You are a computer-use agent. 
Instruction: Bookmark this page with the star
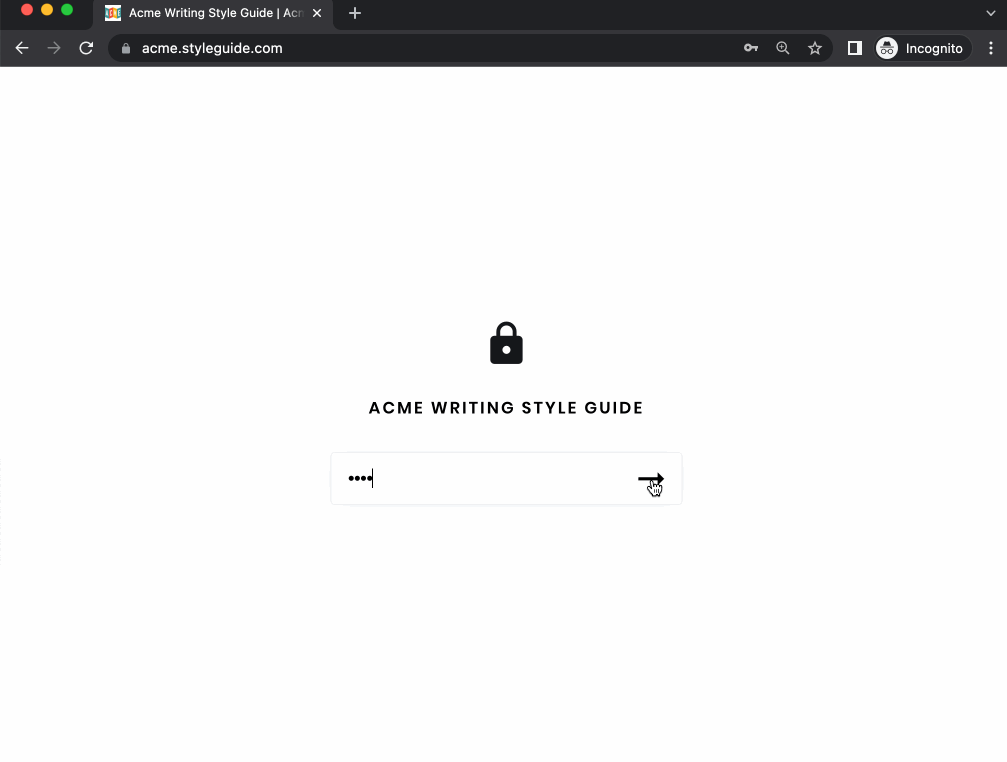tap(815, 48)
